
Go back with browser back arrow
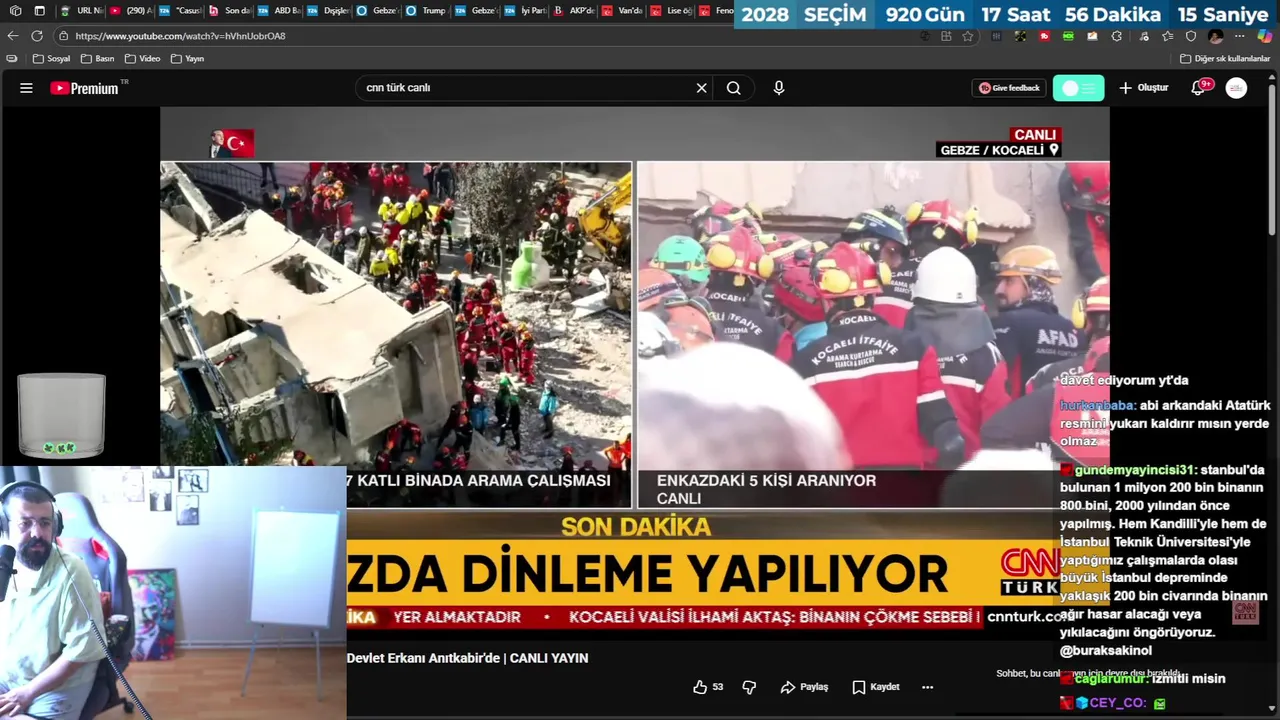point(13,36)
